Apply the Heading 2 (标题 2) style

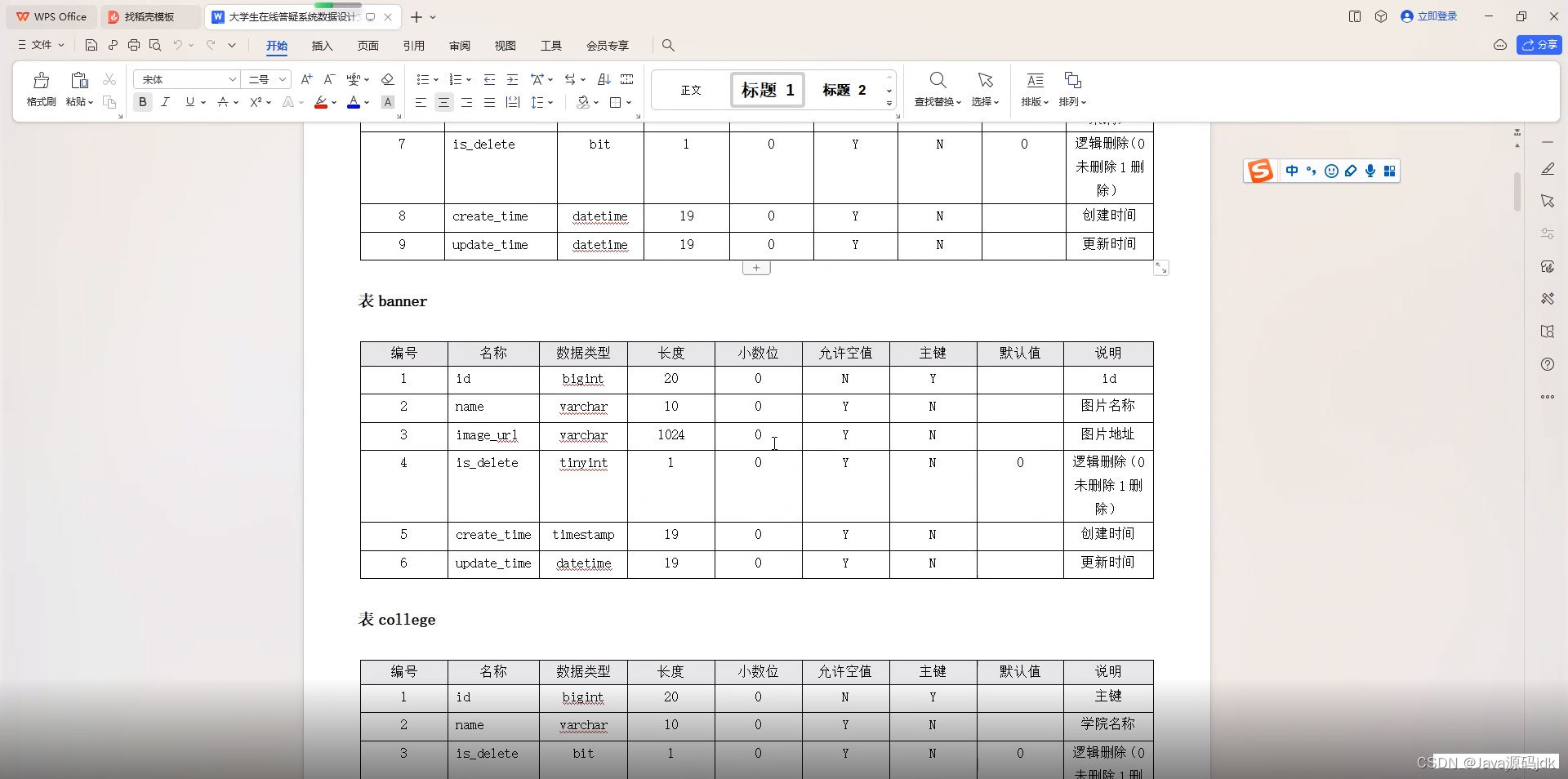(844, 90)
